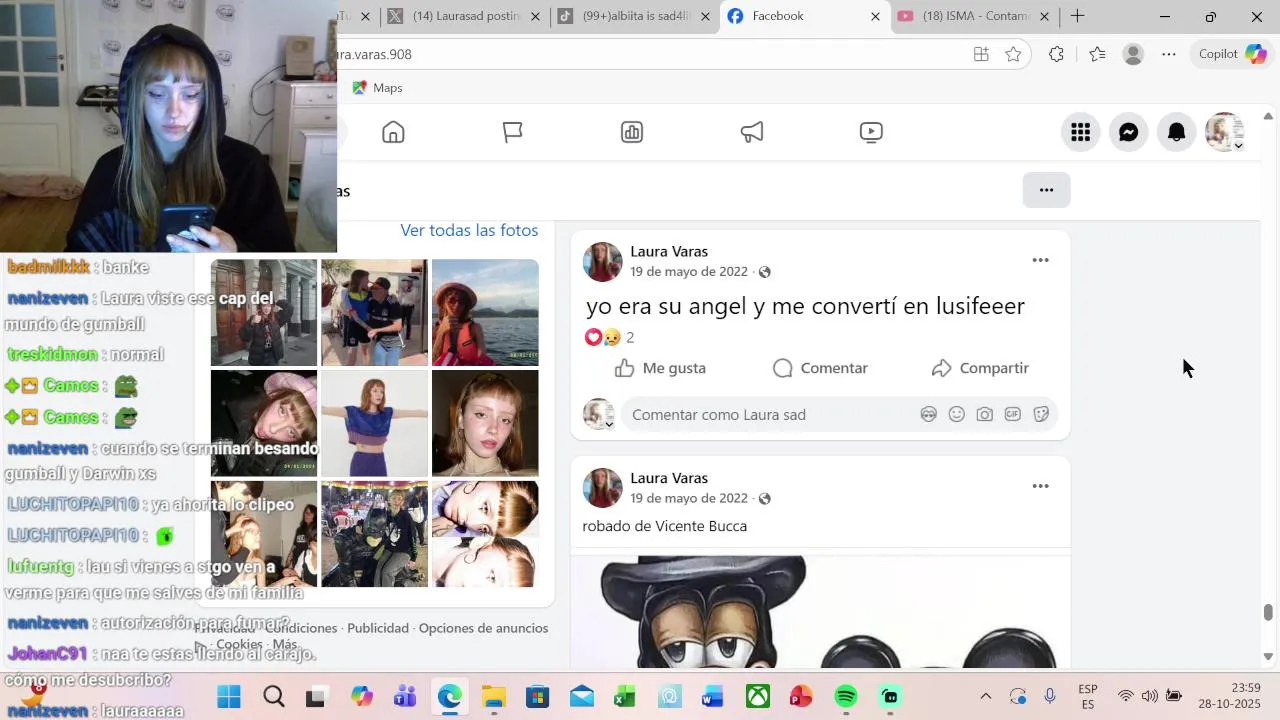Screen dimensions: 1280x720
Task: Switch to the ISMA YouTube browser tab
Action: 974,16
